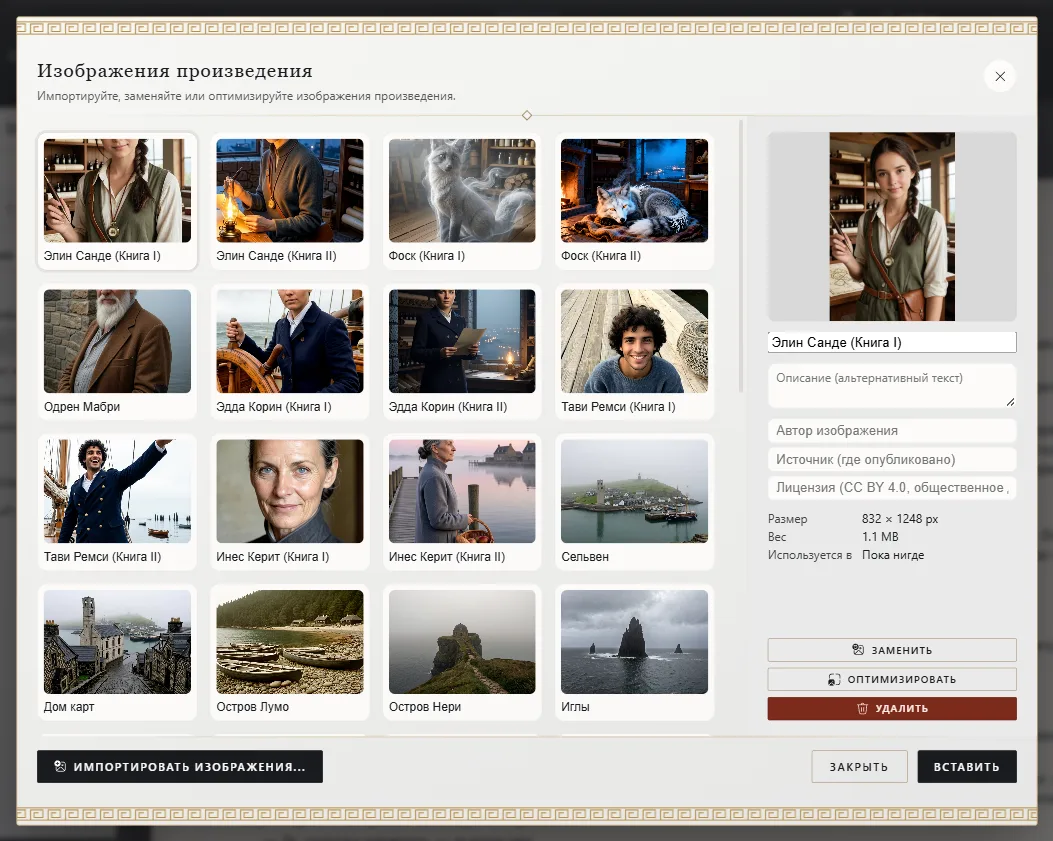Choose the Фоск (Книга II) image
Image resolution: width=1053 pixels, height=841 pixels.
point(635,201)
